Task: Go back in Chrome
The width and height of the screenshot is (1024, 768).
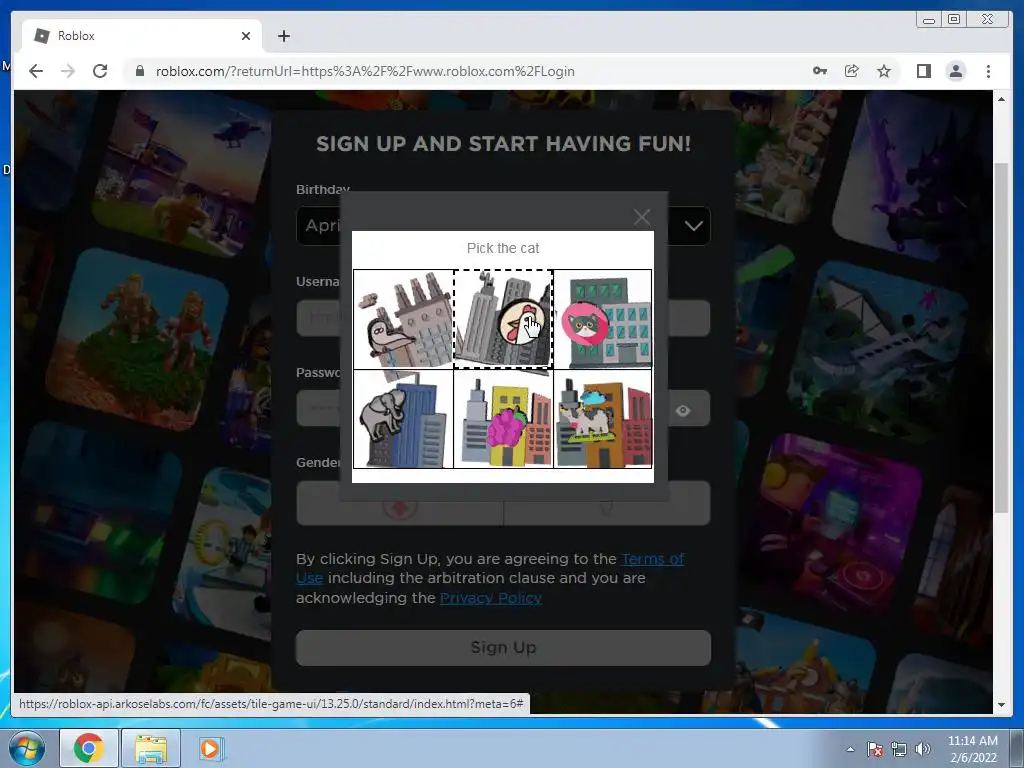Action: pyautogui.click(x=36, y=71)
